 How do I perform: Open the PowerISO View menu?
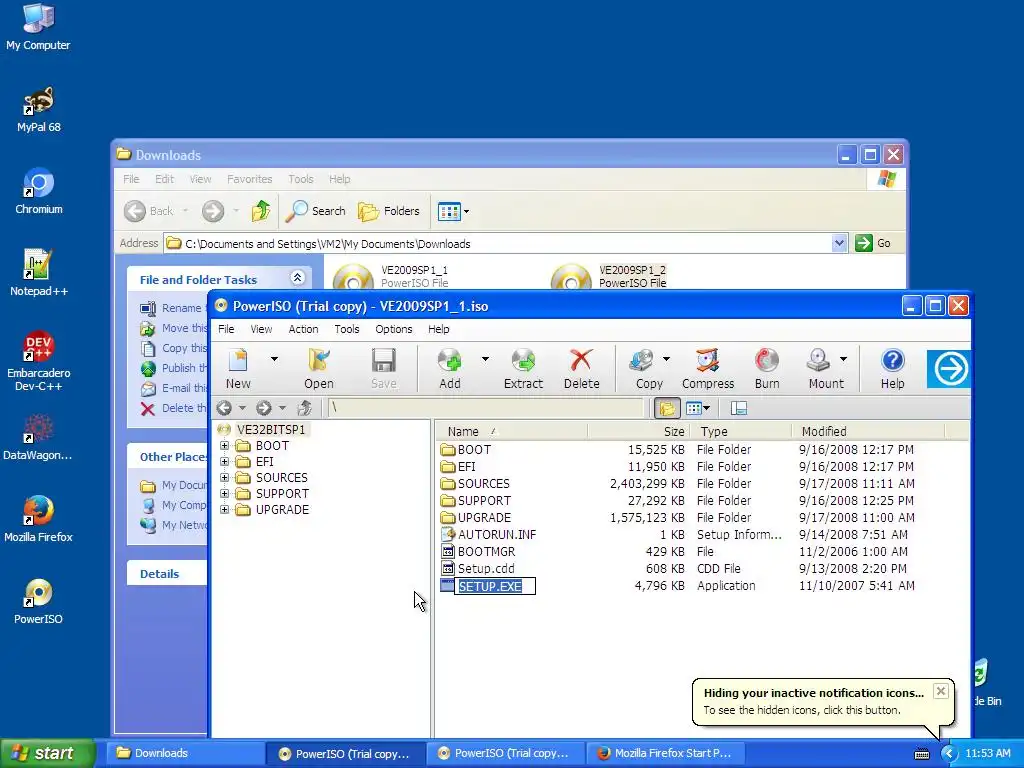(x=261, y=329)
